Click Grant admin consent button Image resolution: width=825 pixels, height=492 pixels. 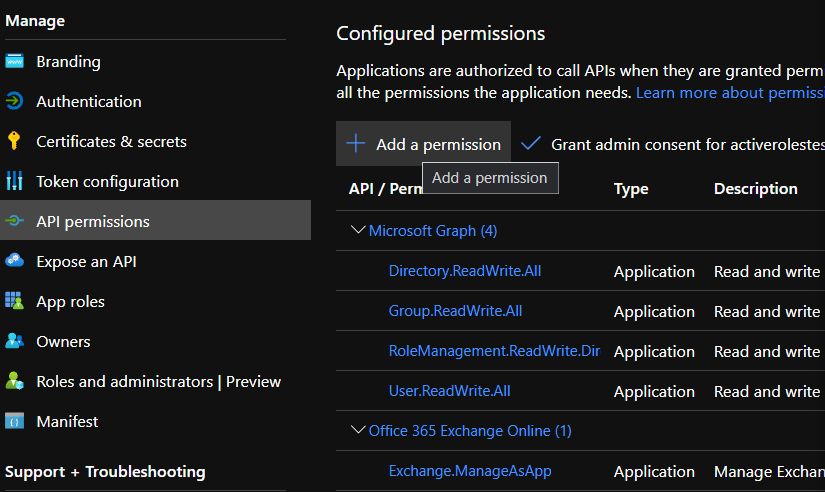coord(672,144)
